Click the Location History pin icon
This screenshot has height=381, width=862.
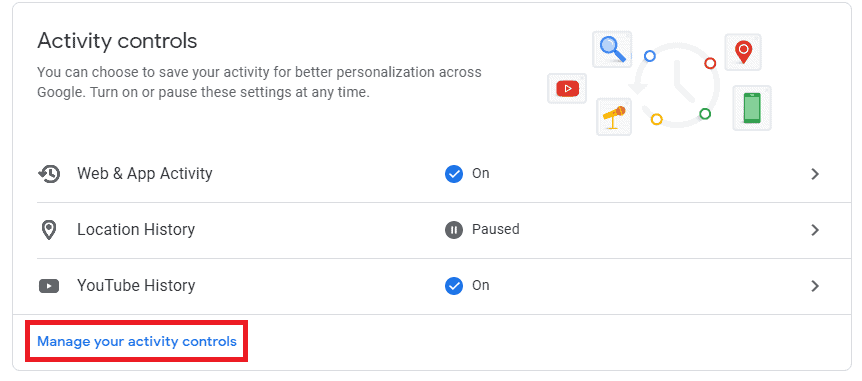(49, 230)
